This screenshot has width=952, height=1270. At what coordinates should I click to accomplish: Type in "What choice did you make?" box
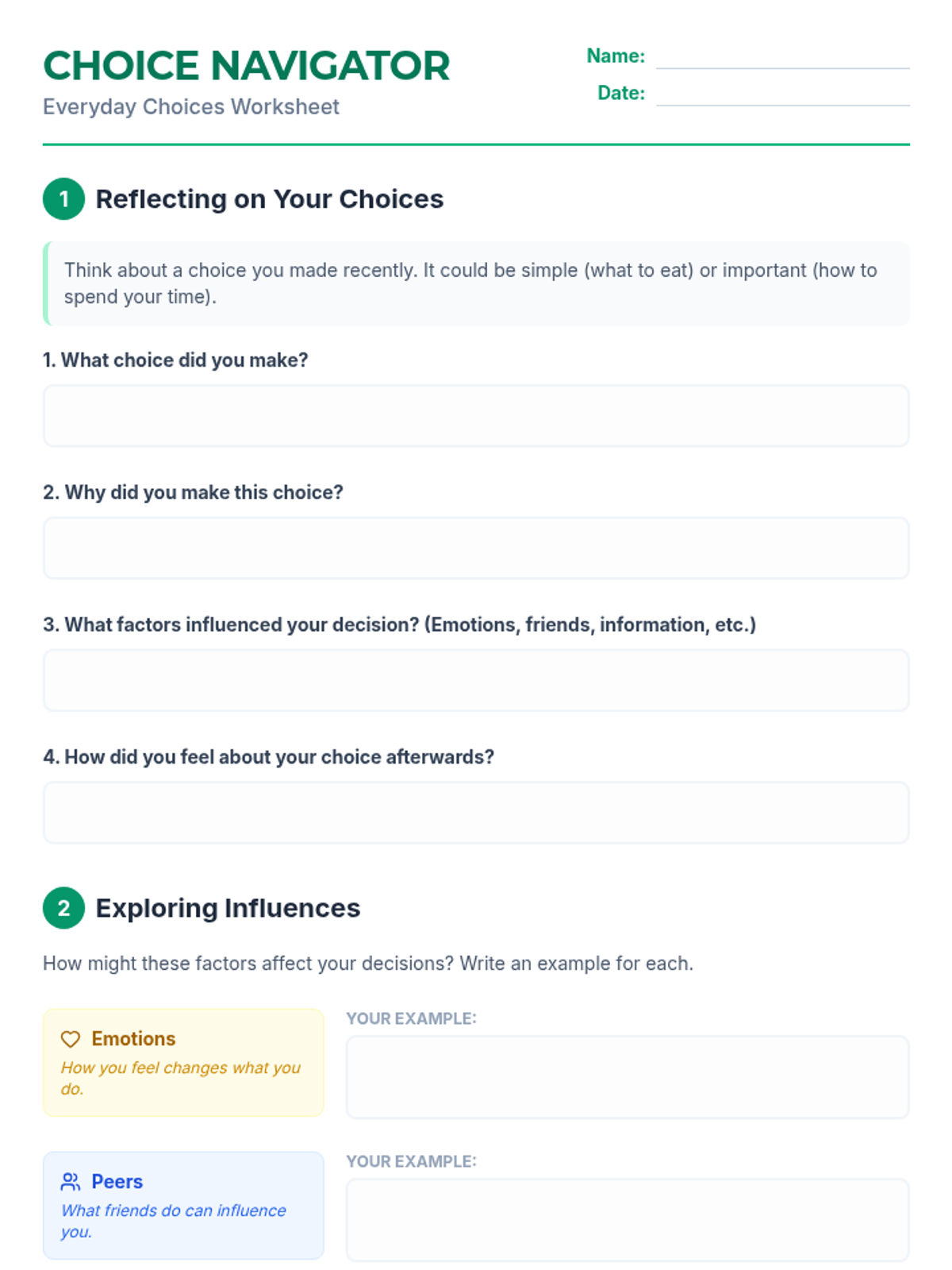point(476,416)
